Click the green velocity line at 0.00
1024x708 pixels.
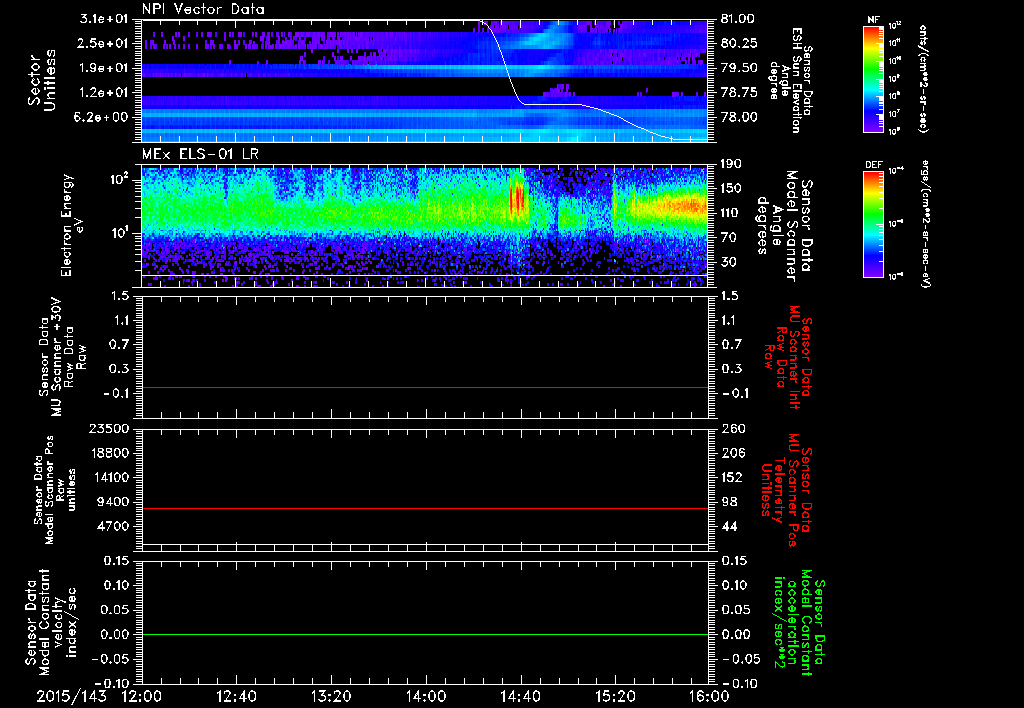[x=425, y=634]
